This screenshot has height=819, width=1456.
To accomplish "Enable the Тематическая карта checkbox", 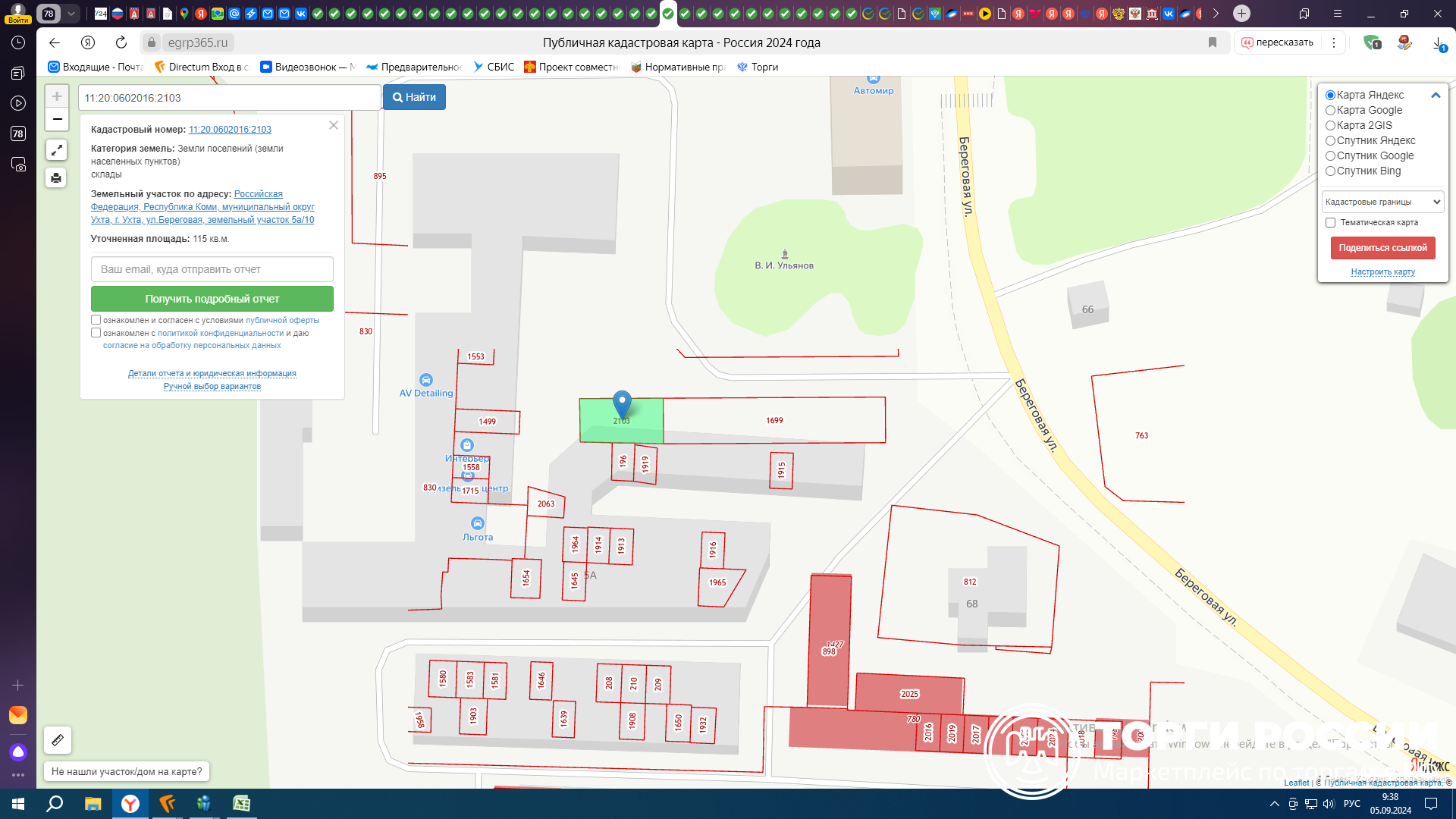I will (x=1330, y=222).
